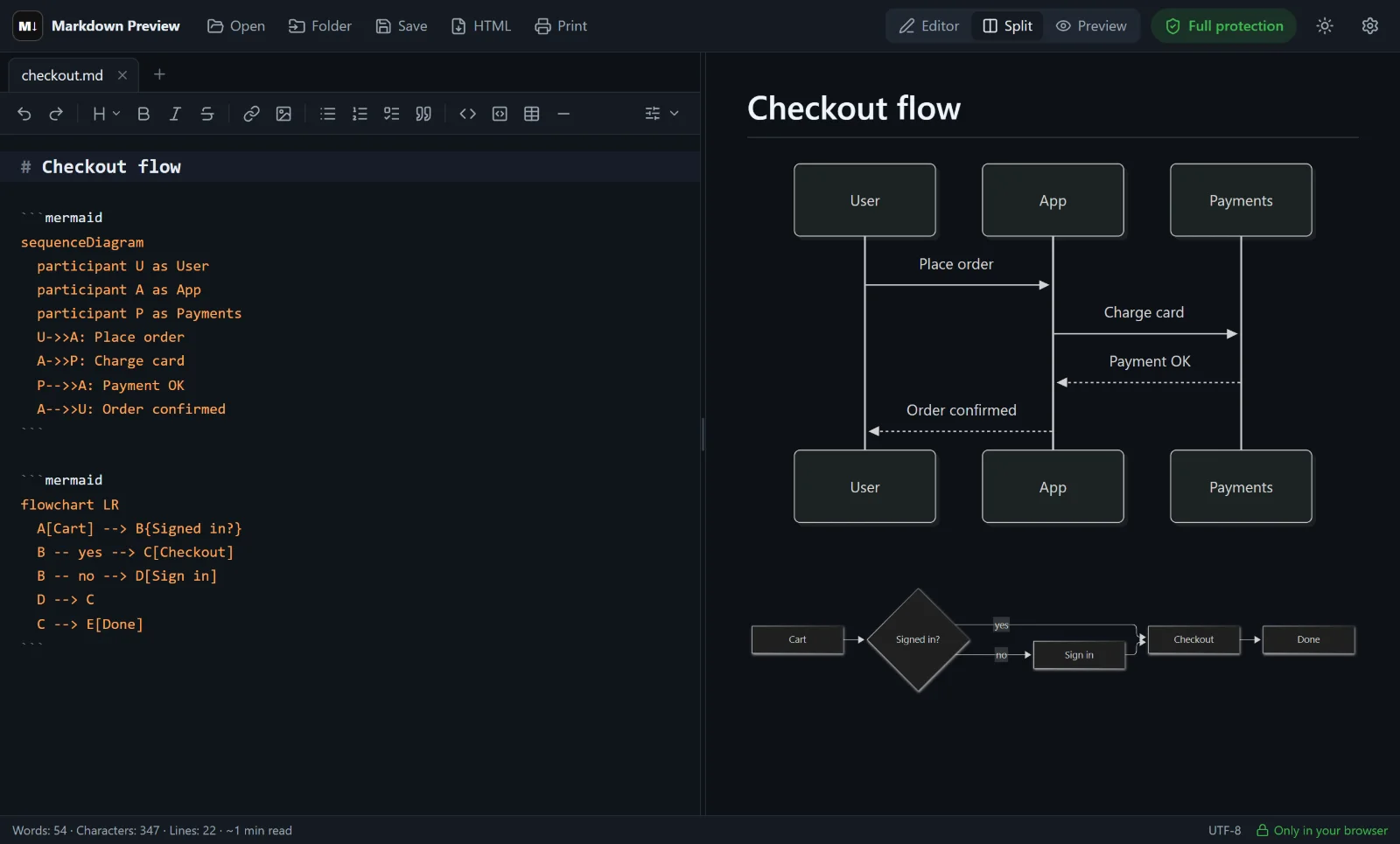Click the split pane divider handle
This screenshot has height=844, width=1400.
[703, 434]
